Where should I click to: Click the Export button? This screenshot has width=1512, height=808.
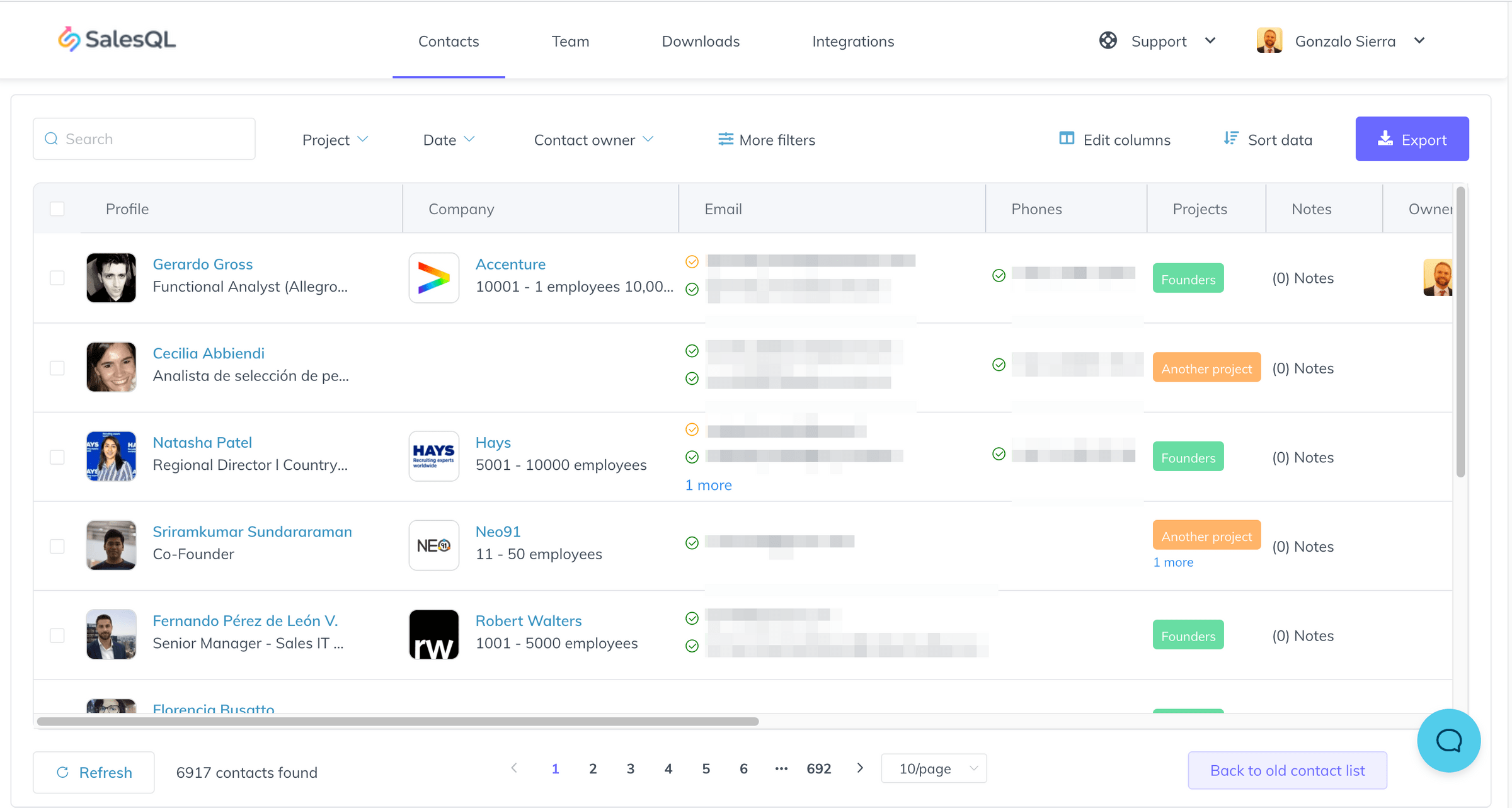click(1412, 139)
